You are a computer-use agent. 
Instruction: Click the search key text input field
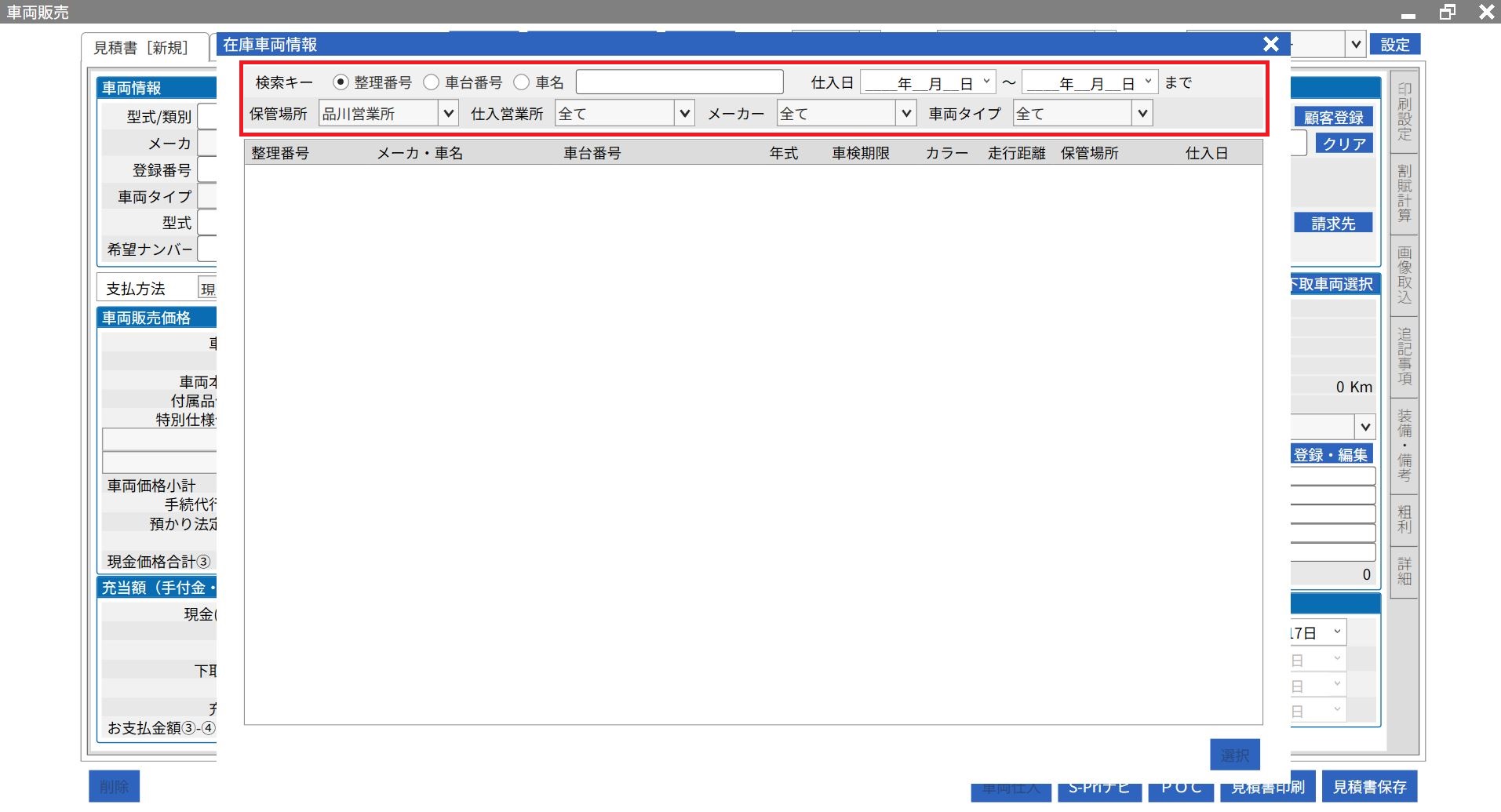679,82
